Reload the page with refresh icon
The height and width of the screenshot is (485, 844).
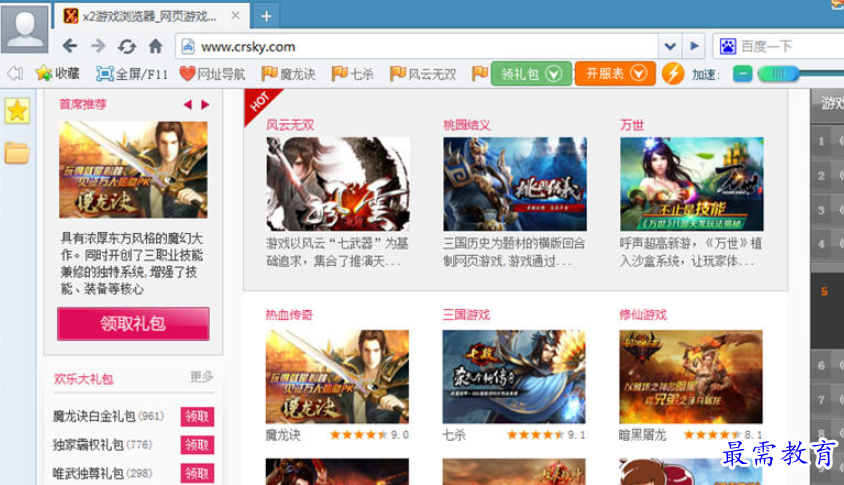[127, 47]
